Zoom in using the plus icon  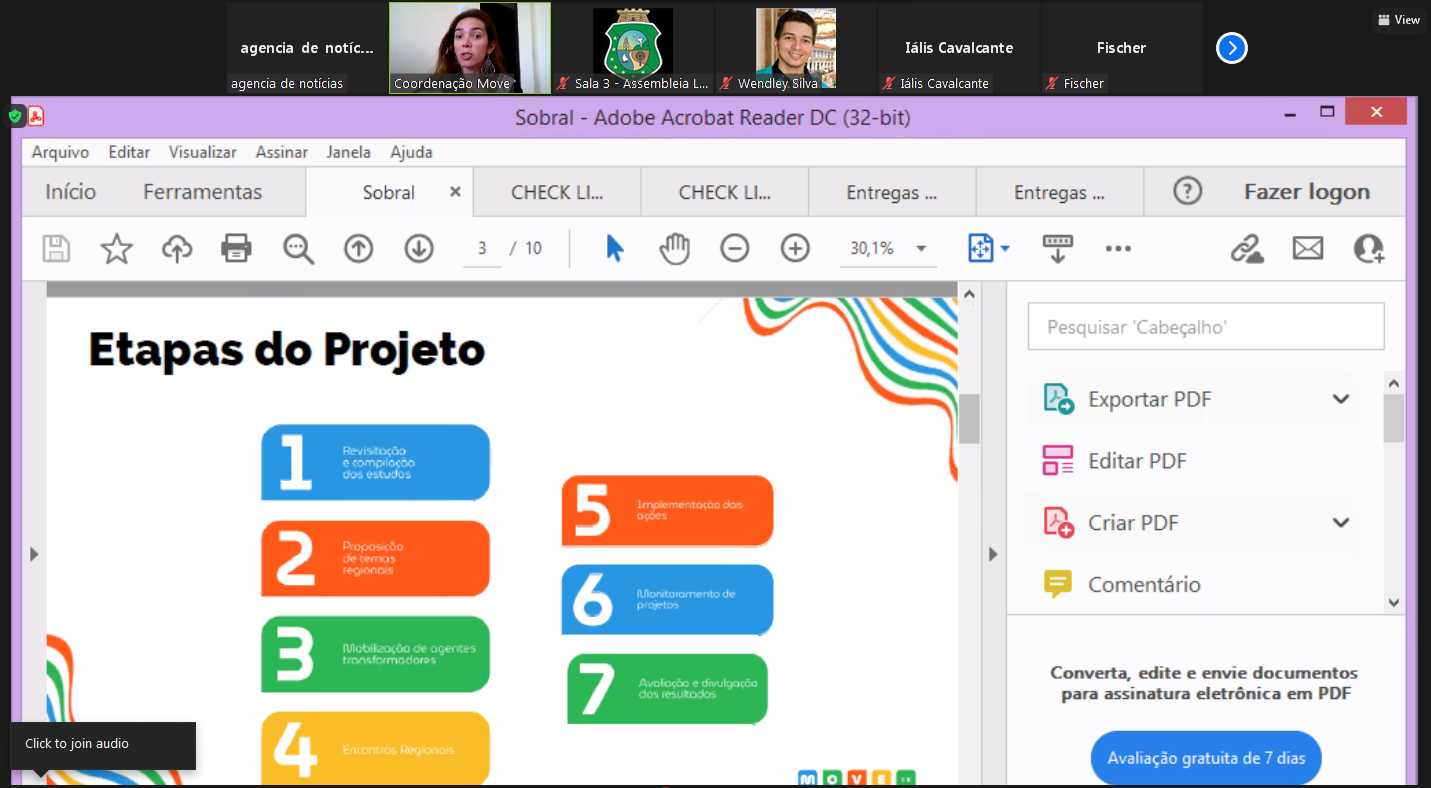pos(795,248)
